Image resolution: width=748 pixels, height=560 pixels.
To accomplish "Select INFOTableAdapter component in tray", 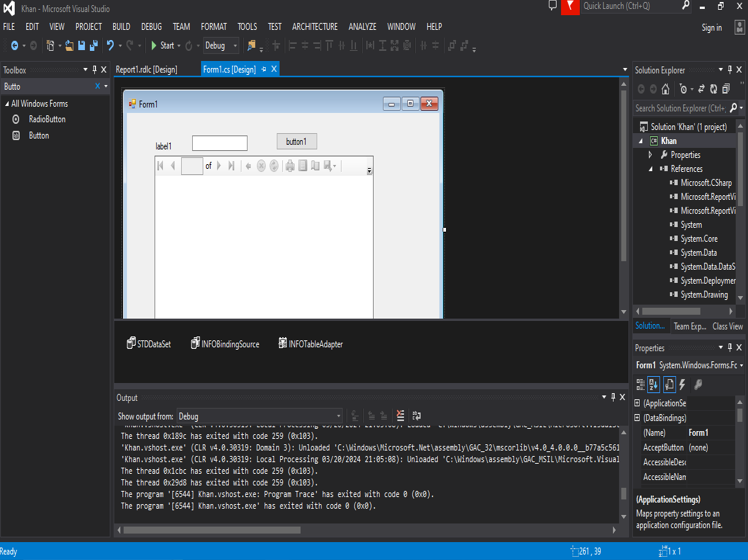I will tap(311, 343).
